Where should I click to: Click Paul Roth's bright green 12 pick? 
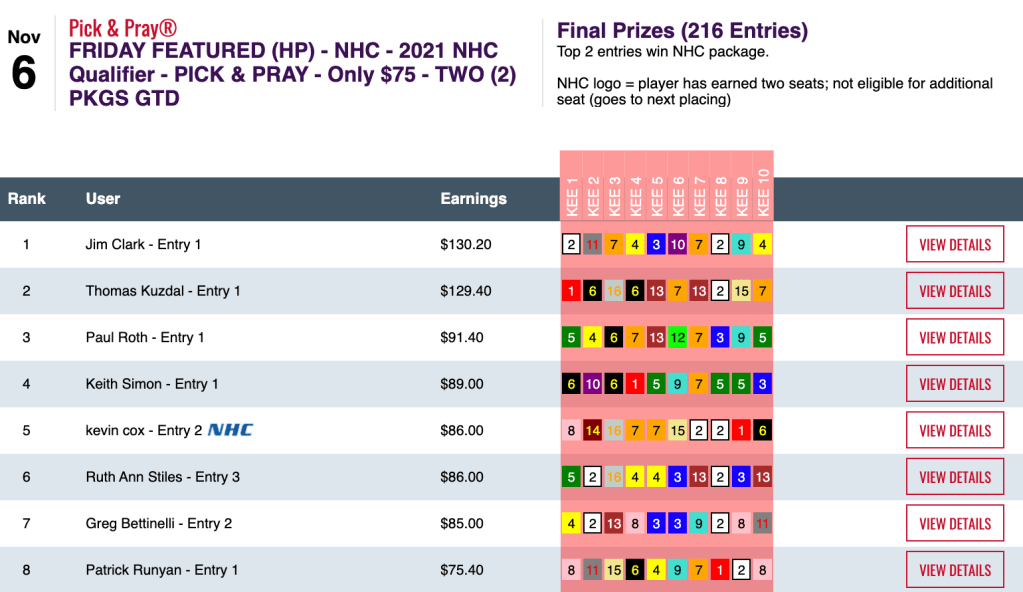coord(678,338)
